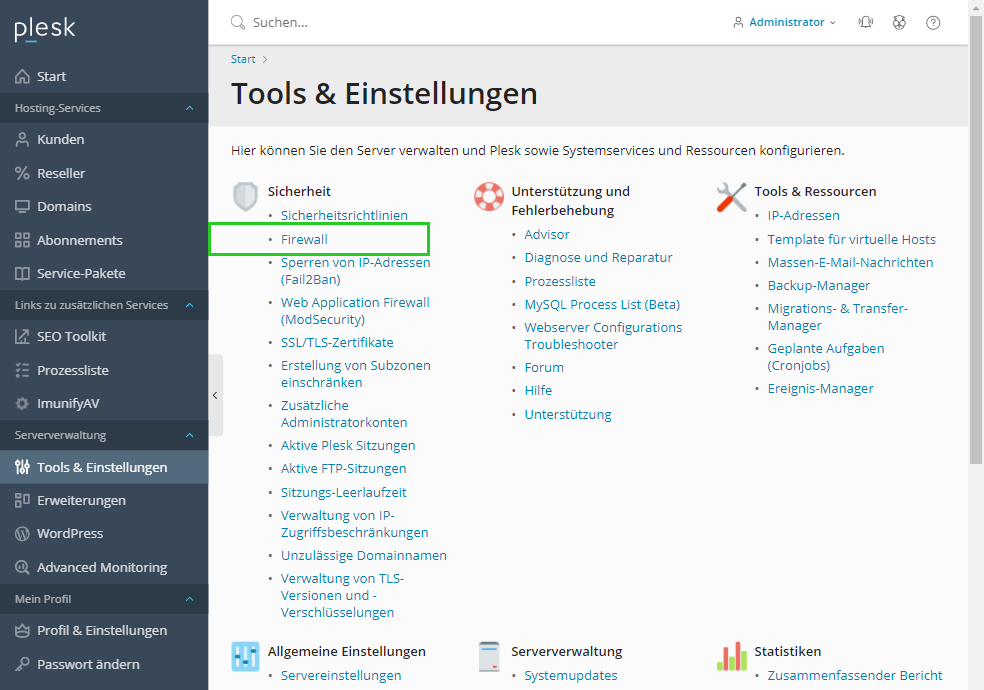The height and width of the screenshot is (690, 984).
Task: Open notifications bell icon
Action: coord(866,23)
